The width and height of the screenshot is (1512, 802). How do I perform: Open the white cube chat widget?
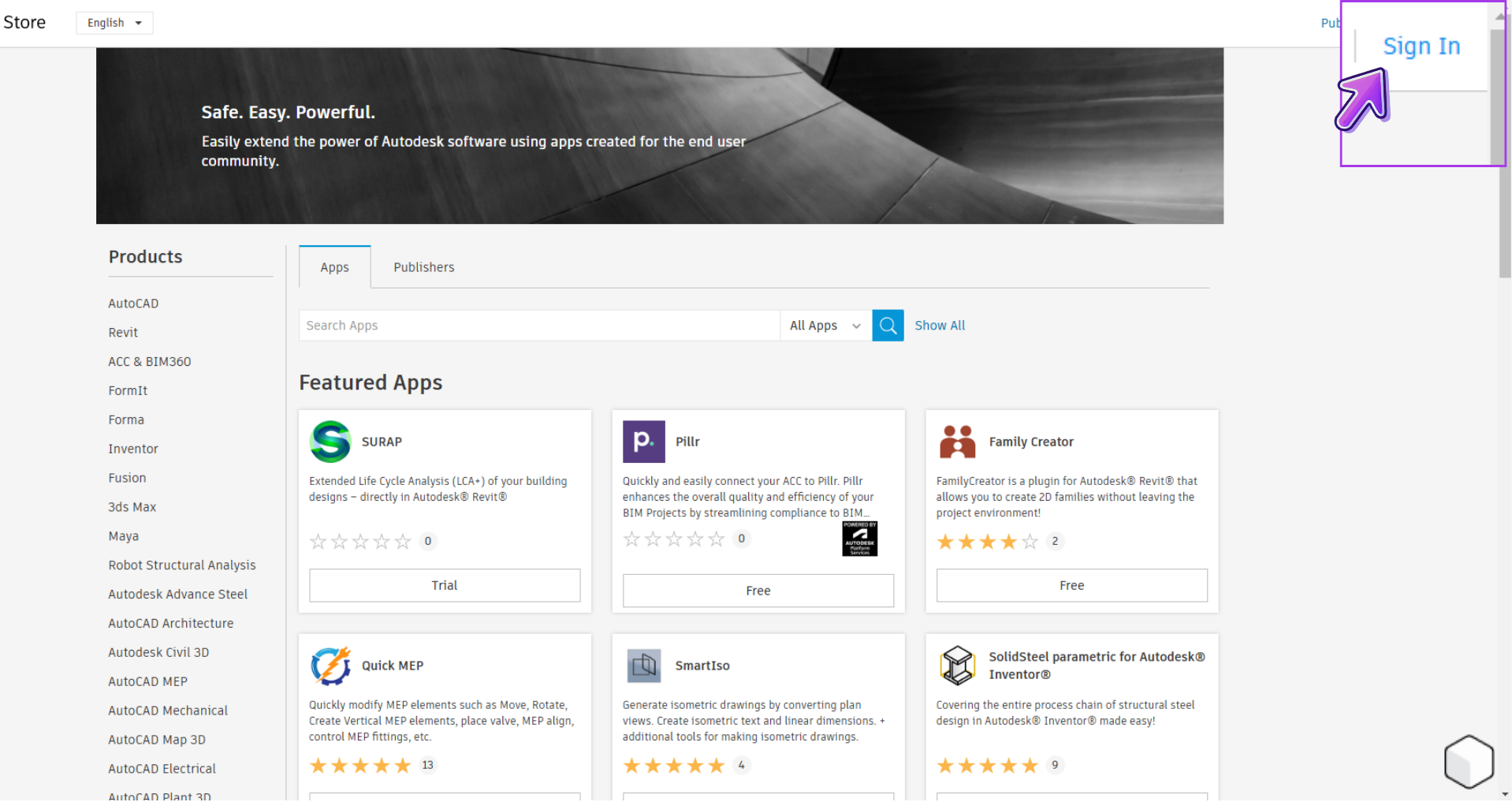[x=1468, y=762]
